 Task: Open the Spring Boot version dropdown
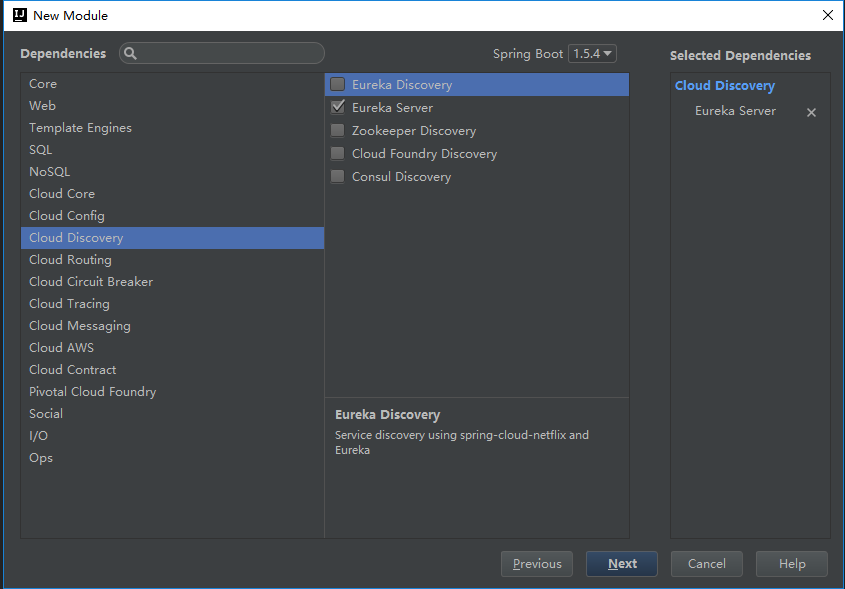click(592, 54)
